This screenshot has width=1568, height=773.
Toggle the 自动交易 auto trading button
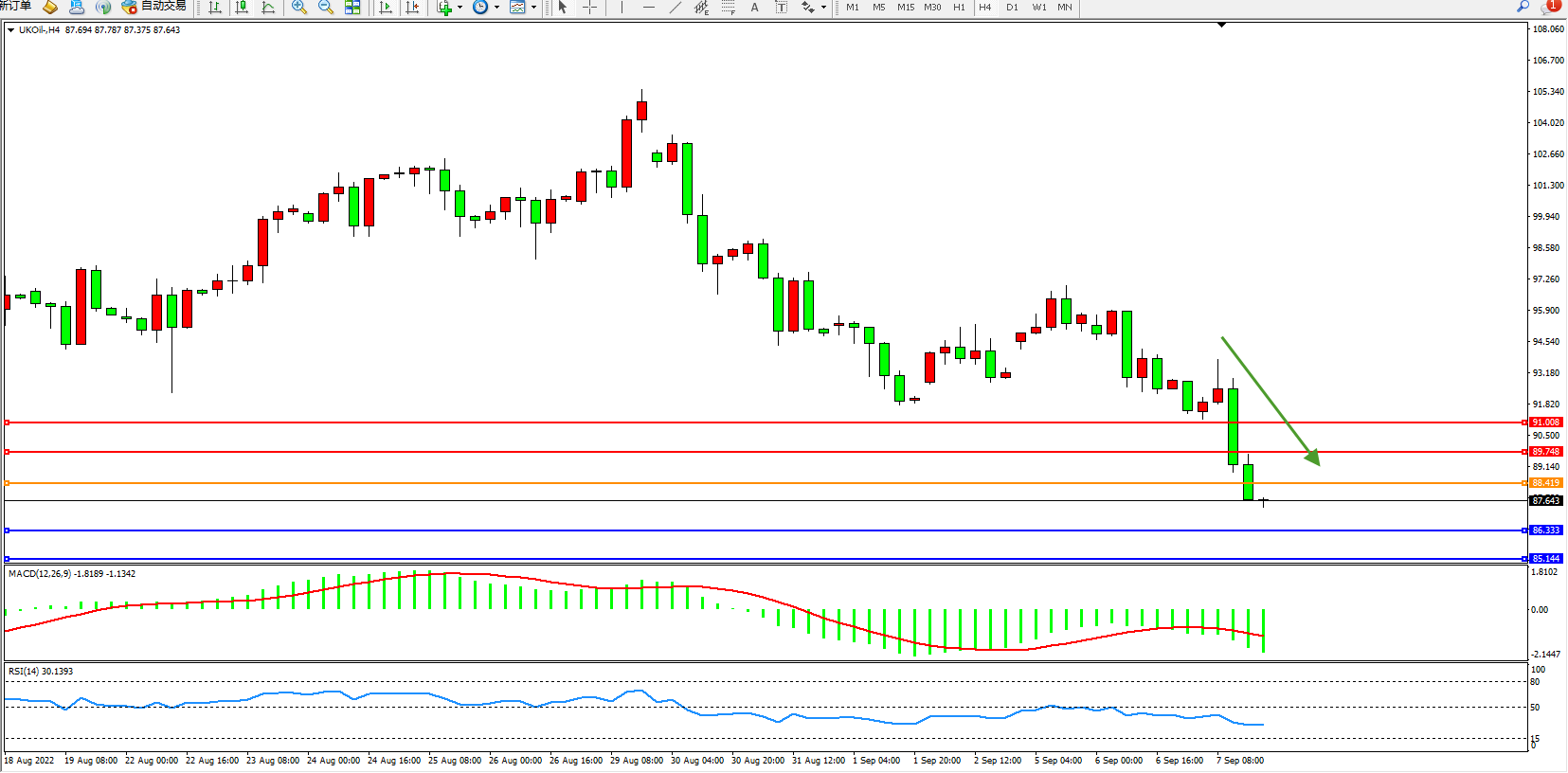click(x=154, y=7)
